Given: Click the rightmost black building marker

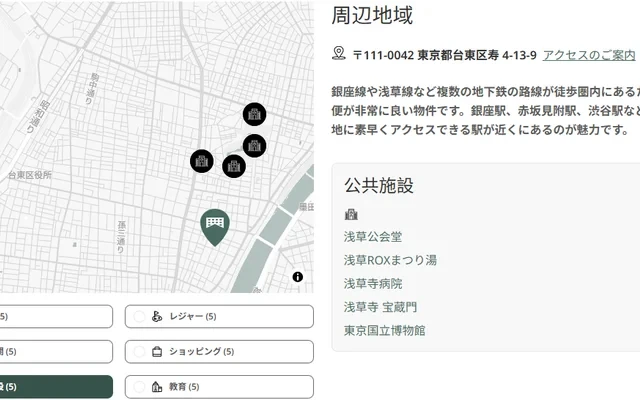Looking at the screenshot, I should point(254,146).
